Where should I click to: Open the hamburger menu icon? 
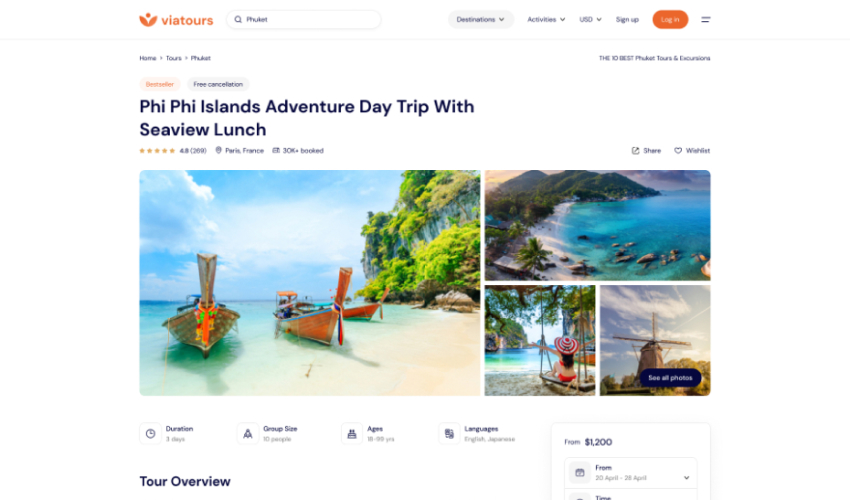coord(705,20)
